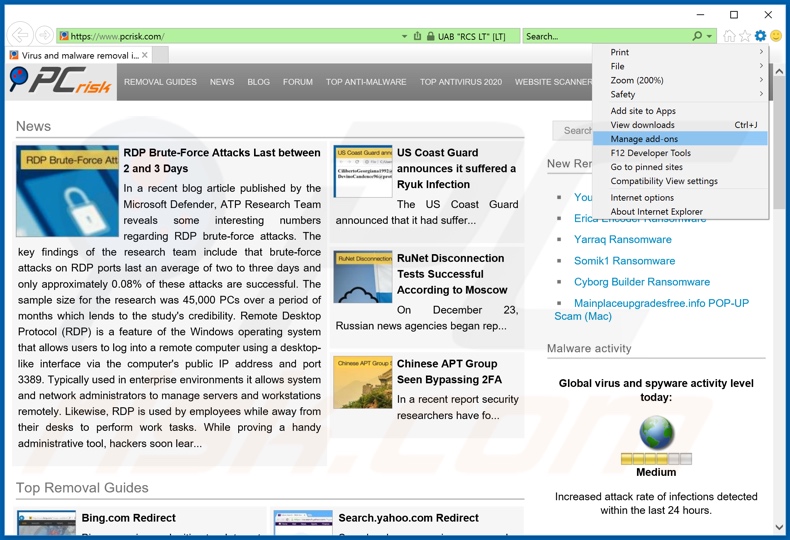Open Yarraq Ransomware link
Image resolution: width=790 pixels, height=540 pixels.
623,239
